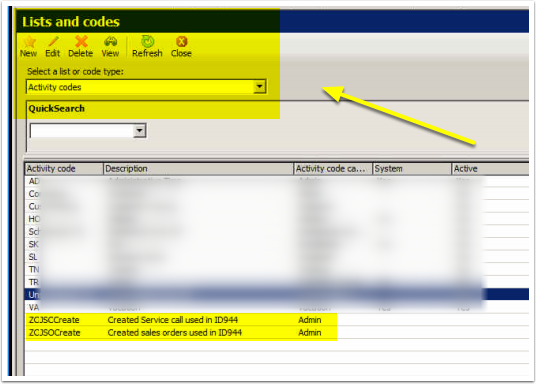This screenshot has width=536, height=384.
Task: Sort by the Description column header
Action: coord(198,169)
